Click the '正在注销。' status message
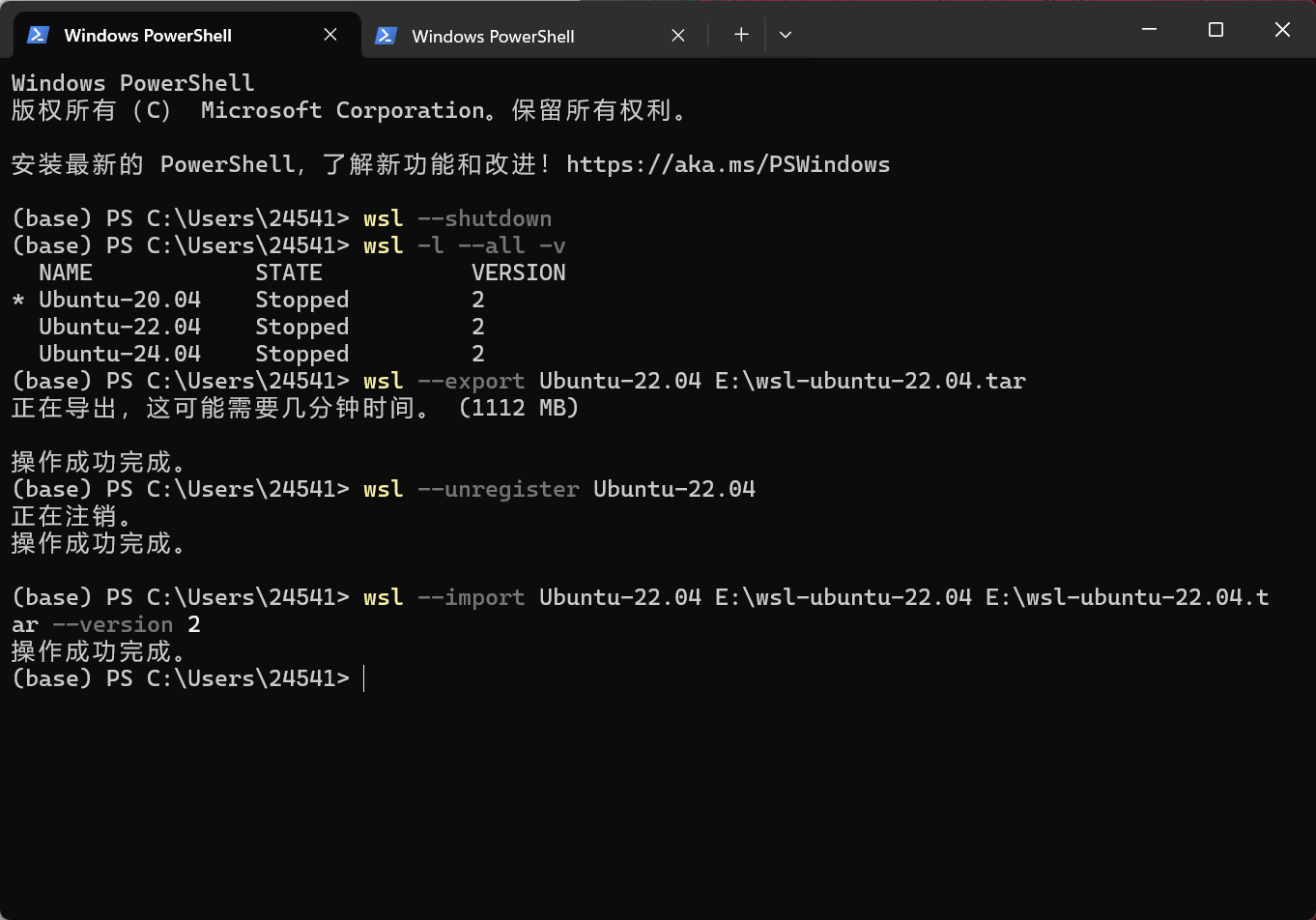The width and height of the screenshot is (1316, 920). coord(72,516)
